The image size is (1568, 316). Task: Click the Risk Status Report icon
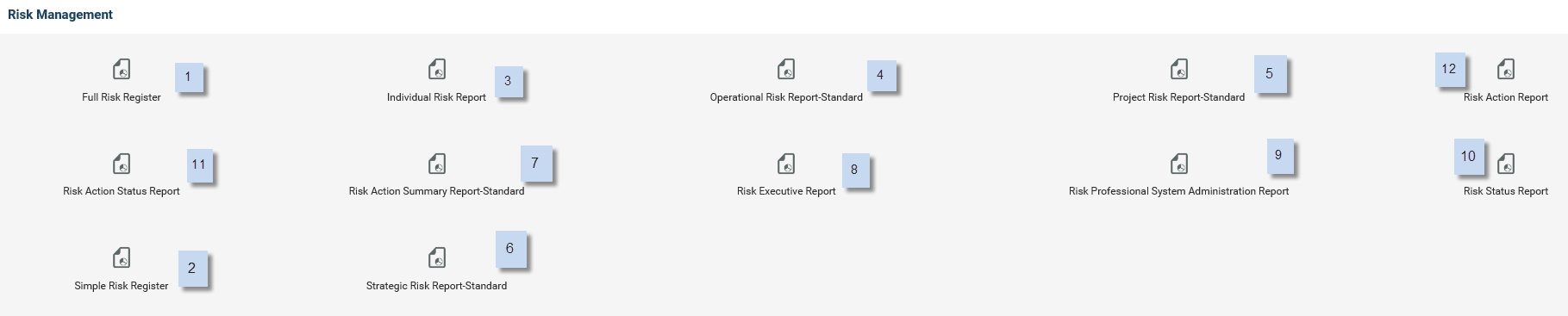1506,164
